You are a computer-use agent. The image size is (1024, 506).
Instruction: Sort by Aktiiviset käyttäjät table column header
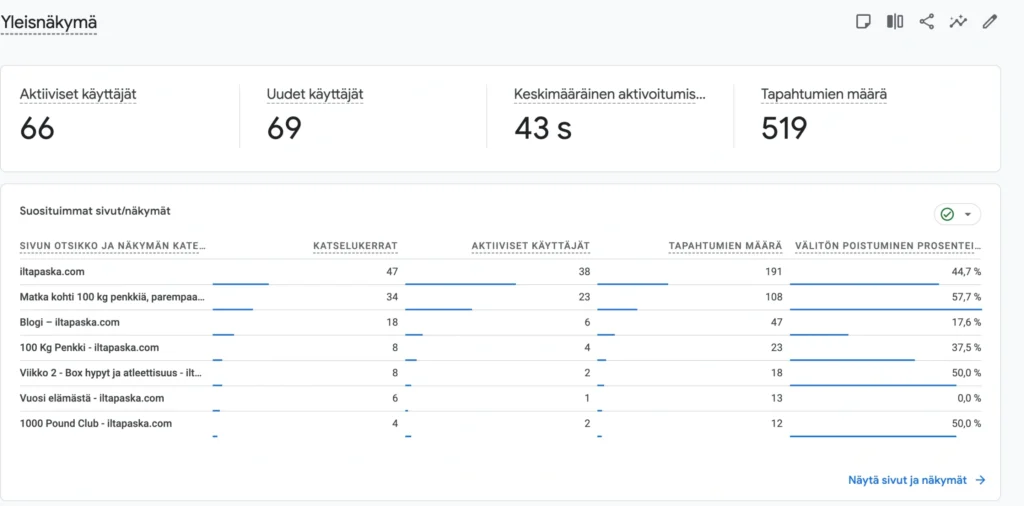click(530, 246)
